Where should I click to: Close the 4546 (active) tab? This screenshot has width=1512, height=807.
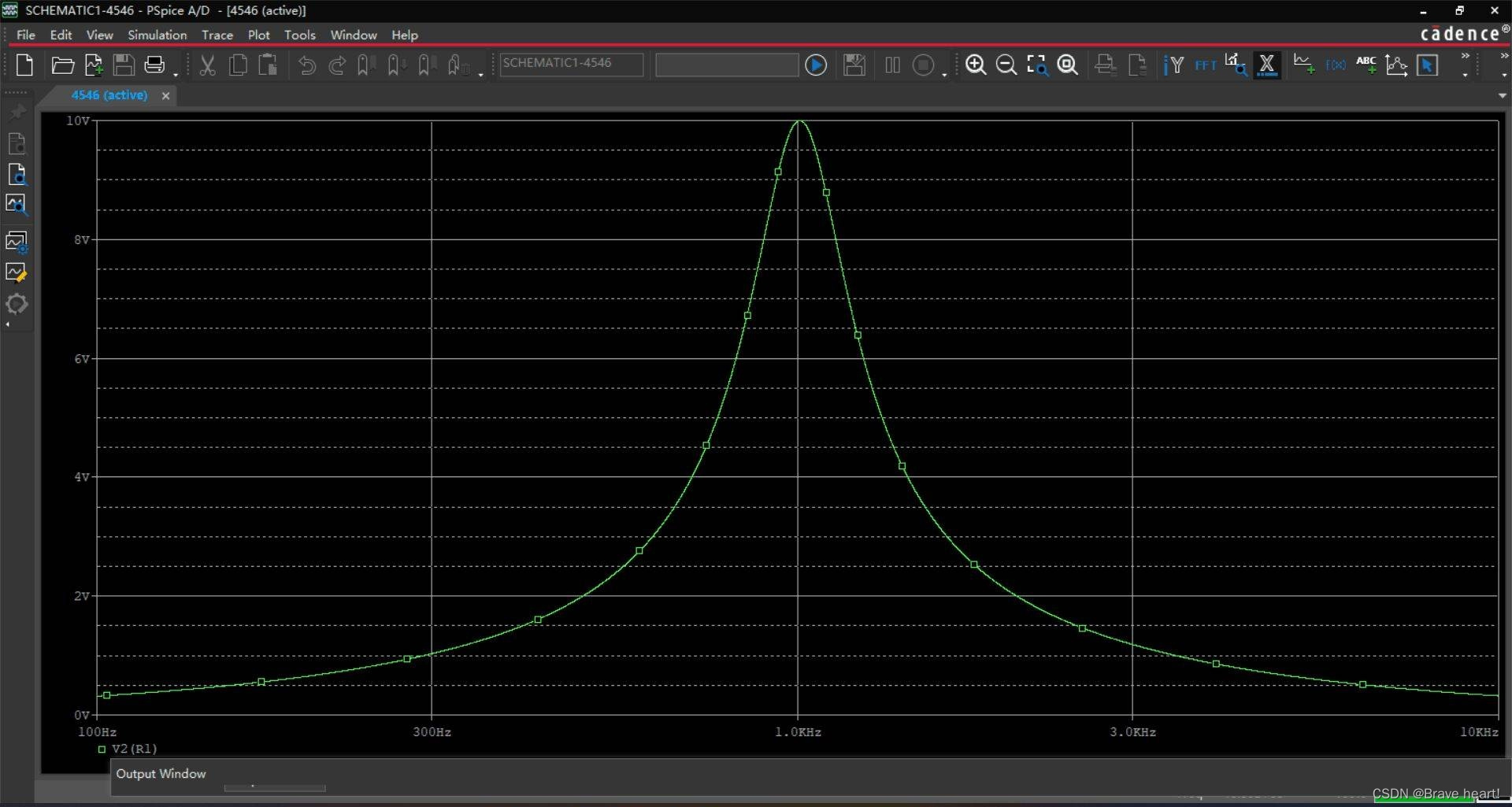(x=165, y=96)
